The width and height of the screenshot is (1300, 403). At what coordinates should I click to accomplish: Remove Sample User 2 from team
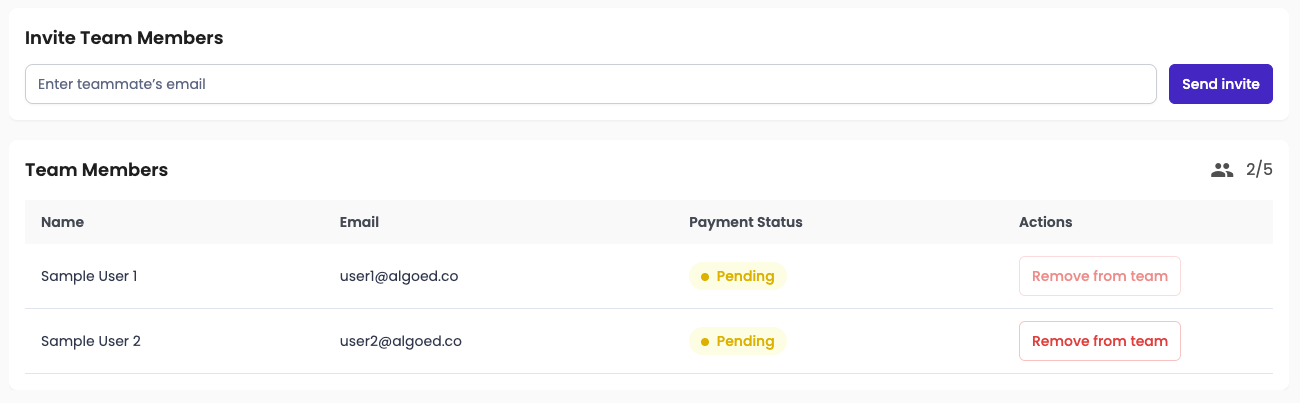(1099, 341)
